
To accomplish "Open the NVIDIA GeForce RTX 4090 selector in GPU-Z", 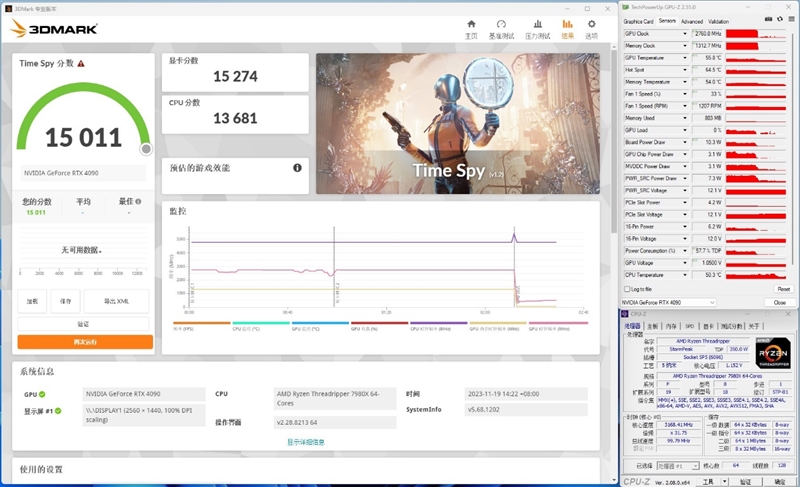I will coord(668,302).
